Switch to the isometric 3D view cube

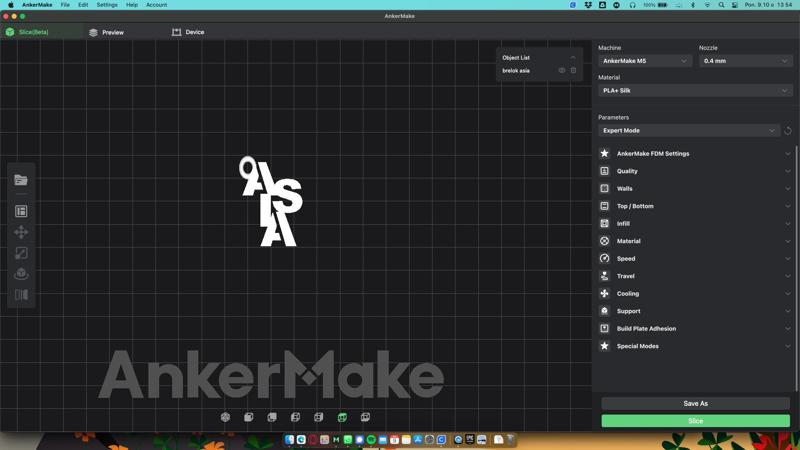pos(225,417)
